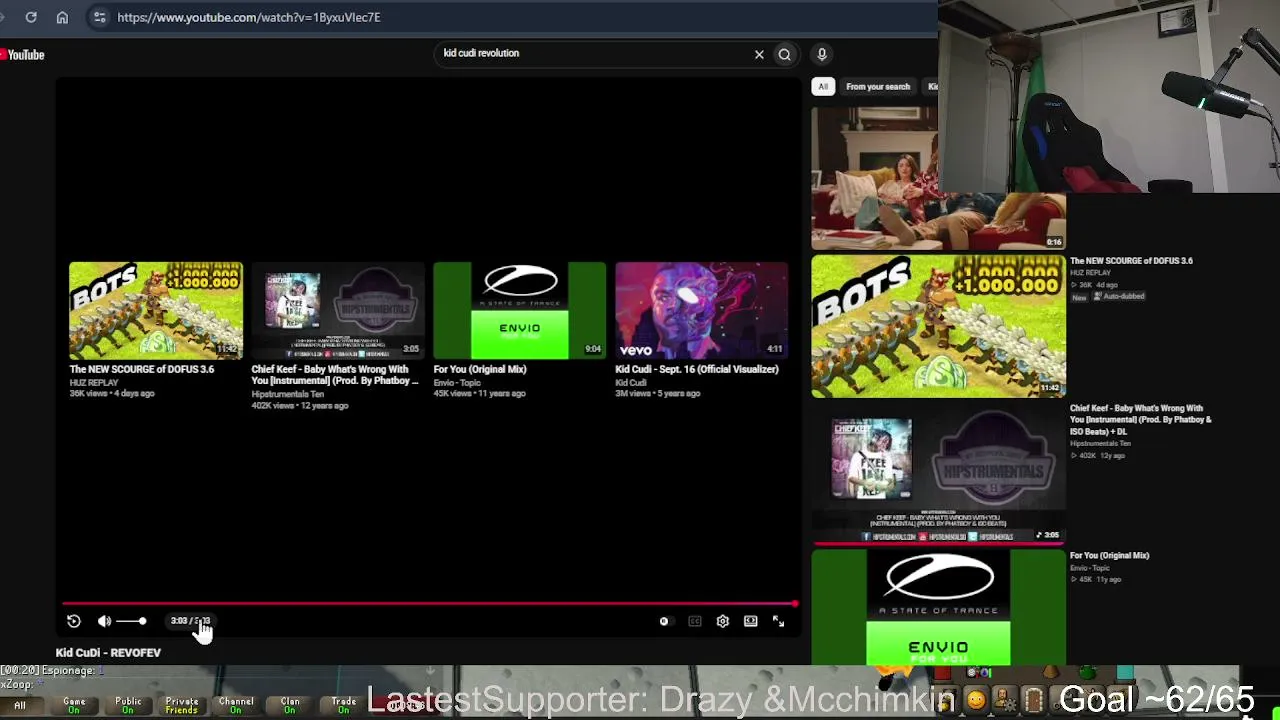Enter fullscreen mode
1280x720 pixels.
779,621
